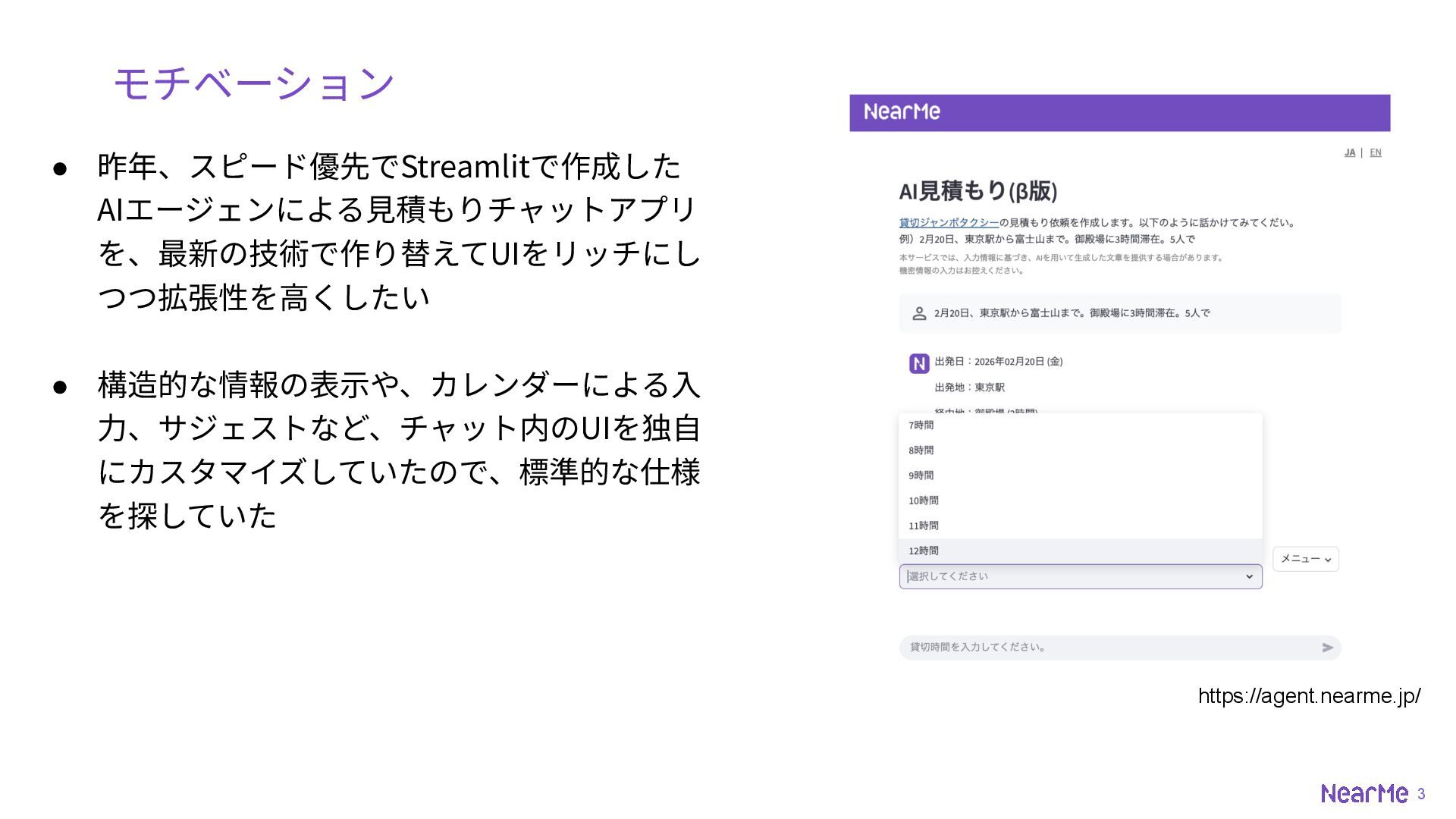Click the NearMe logo in purple header
The image size is (1456, 819).
click(x=902, y=112)
